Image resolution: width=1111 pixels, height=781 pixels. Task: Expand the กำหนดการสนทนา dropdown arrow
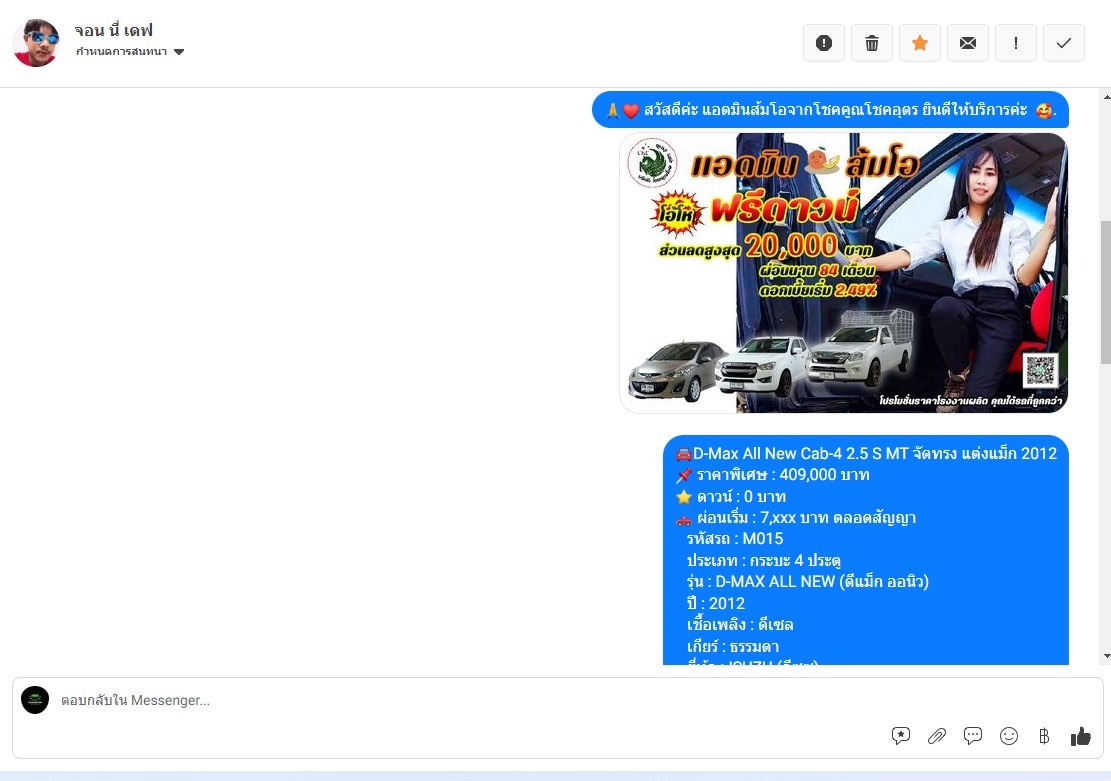click(179, 52)
